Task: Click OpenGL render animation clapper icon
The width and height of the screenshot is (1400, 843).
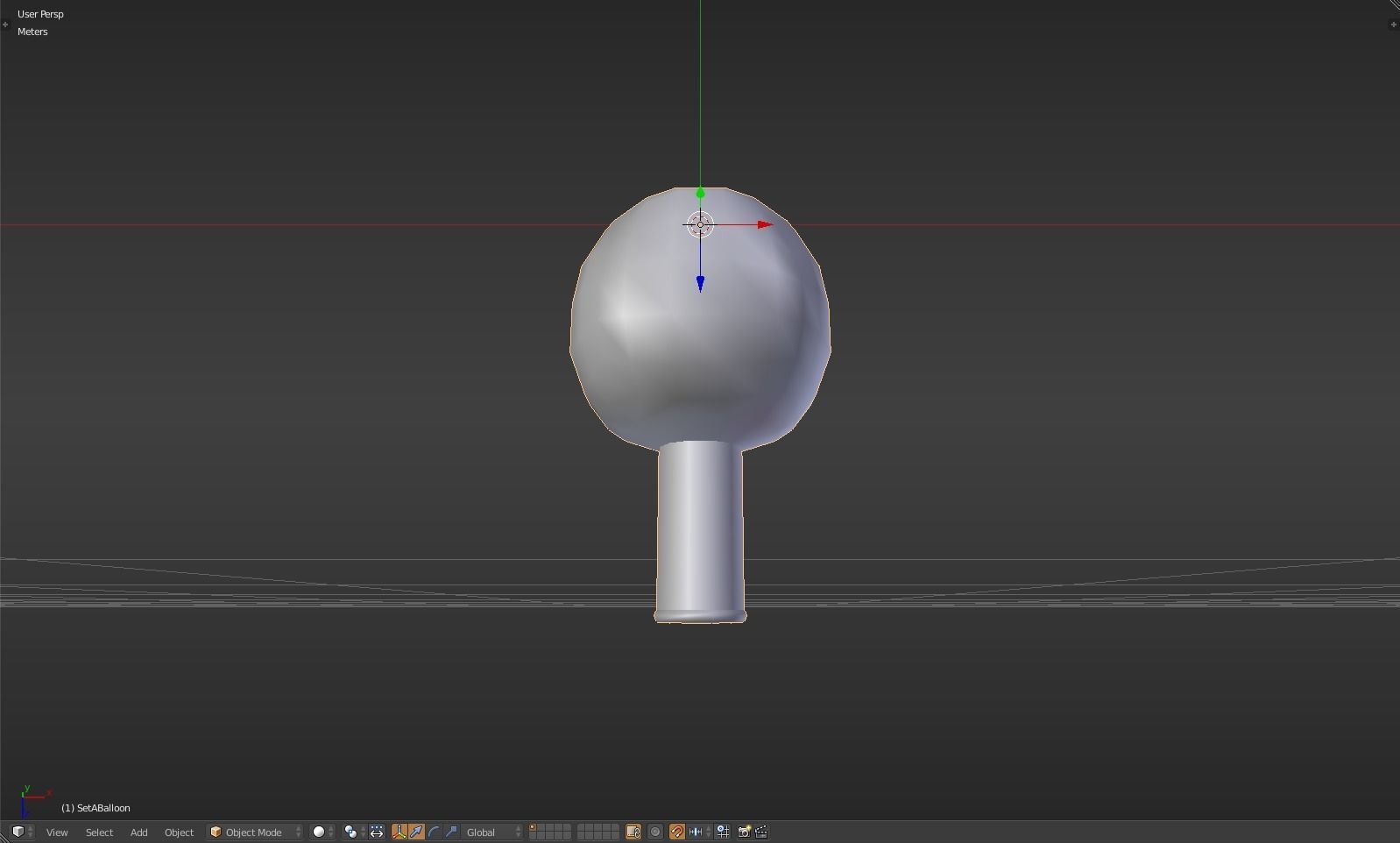Action: (761, 832)
